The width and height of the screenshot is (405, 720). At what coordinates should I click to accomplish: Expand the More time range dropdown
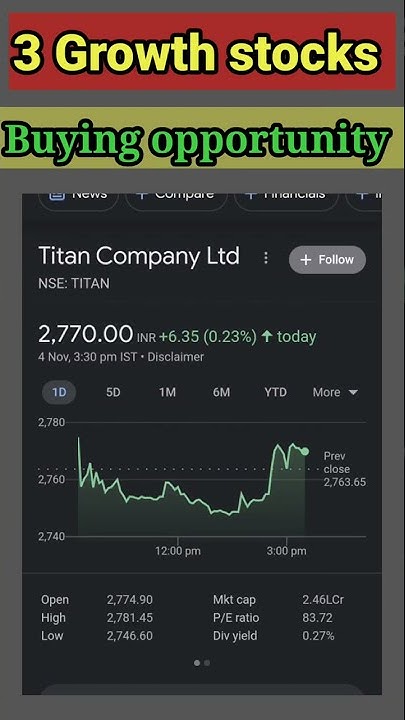coord(335,393)
